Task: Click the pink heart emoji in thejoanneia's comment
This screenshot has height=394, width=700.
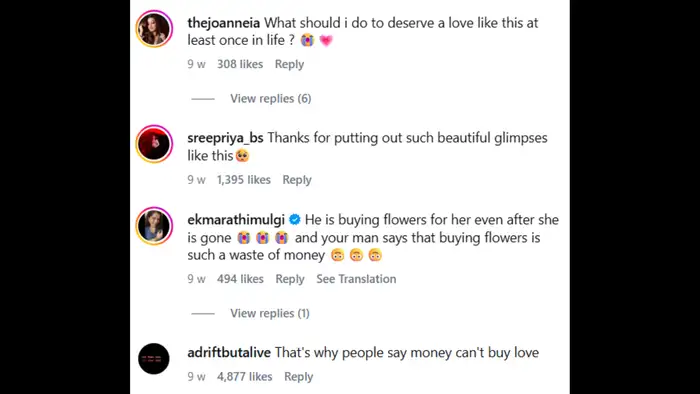Action: point(326,41)
